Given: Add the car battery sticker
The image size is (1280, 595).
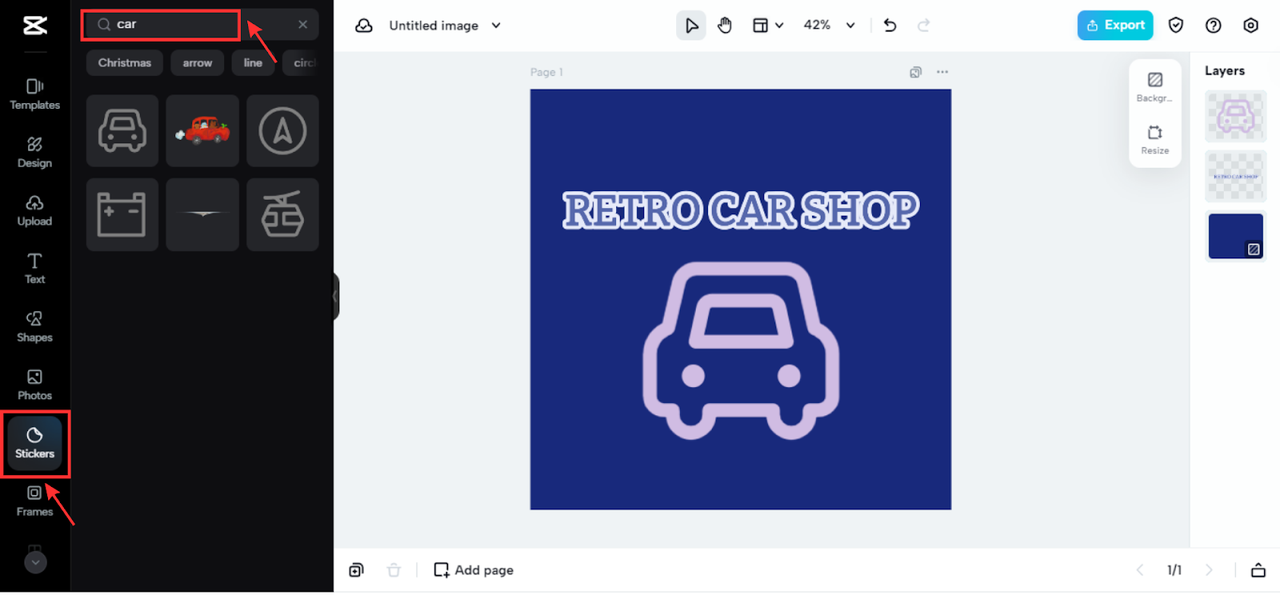Looking at the screenshot, I should point(122,214).
